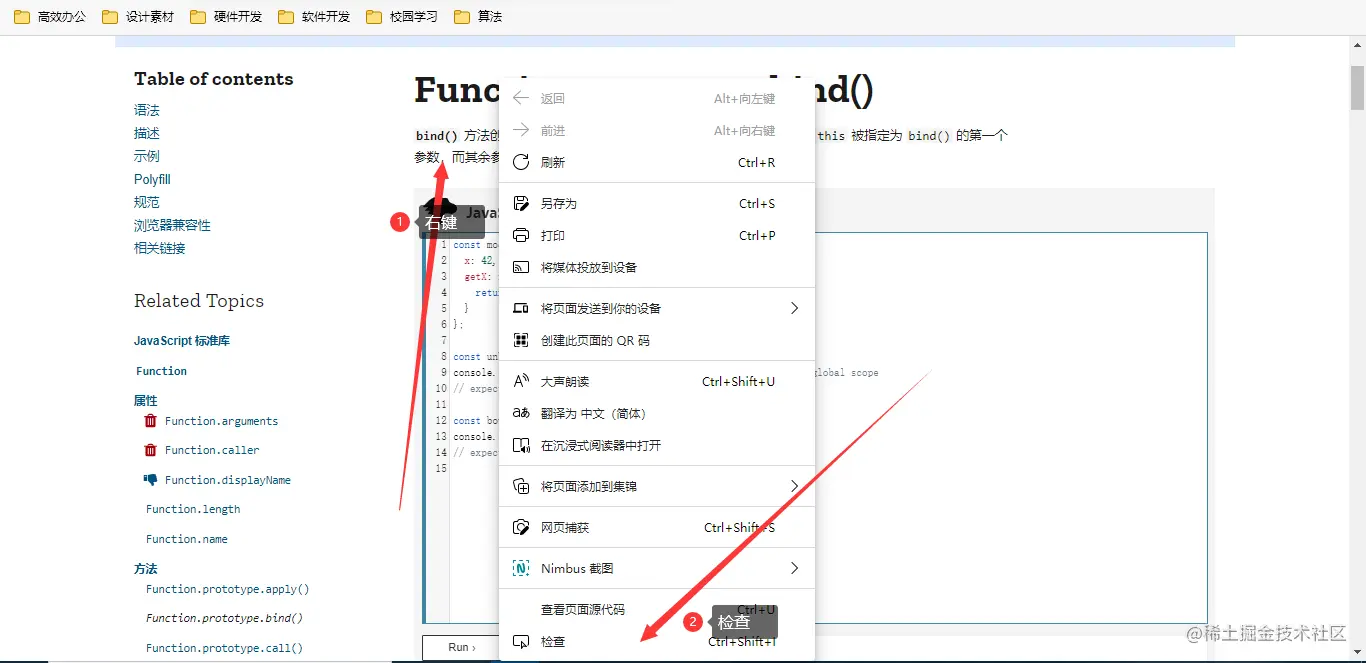Click the refresh icon in context menu
The height and width of the screenshot is (663, 1366).
coord(520,162)
